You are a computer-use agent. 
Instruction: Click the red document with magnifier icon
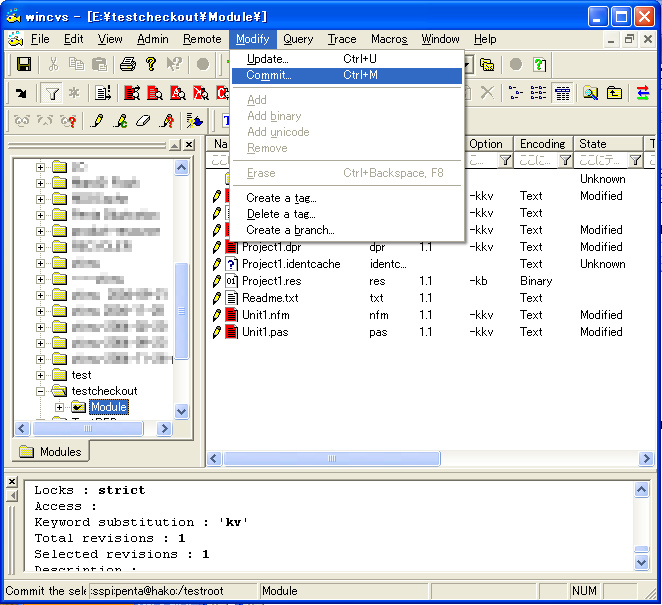click(x=155, y=93)
